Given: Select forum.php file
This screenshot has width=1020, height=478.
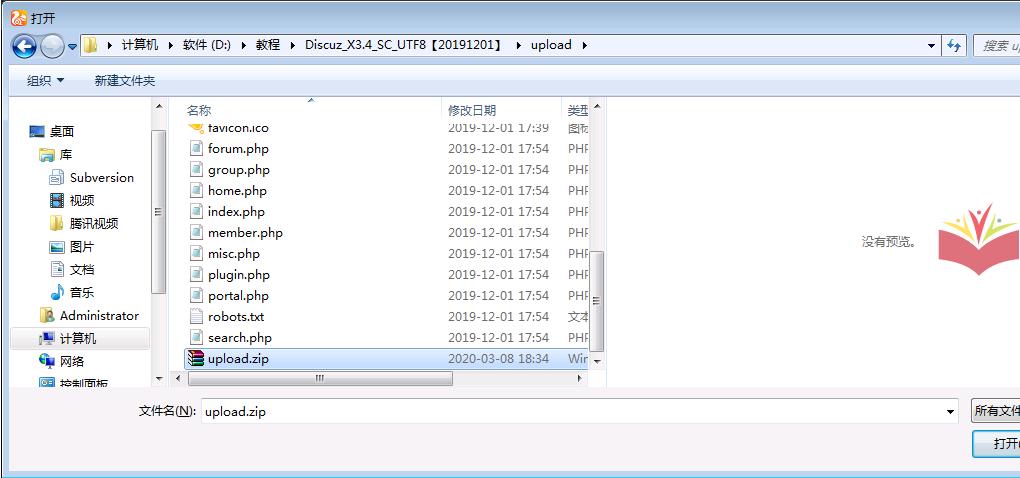Looking at the screenshot, I should pos(238,148).
